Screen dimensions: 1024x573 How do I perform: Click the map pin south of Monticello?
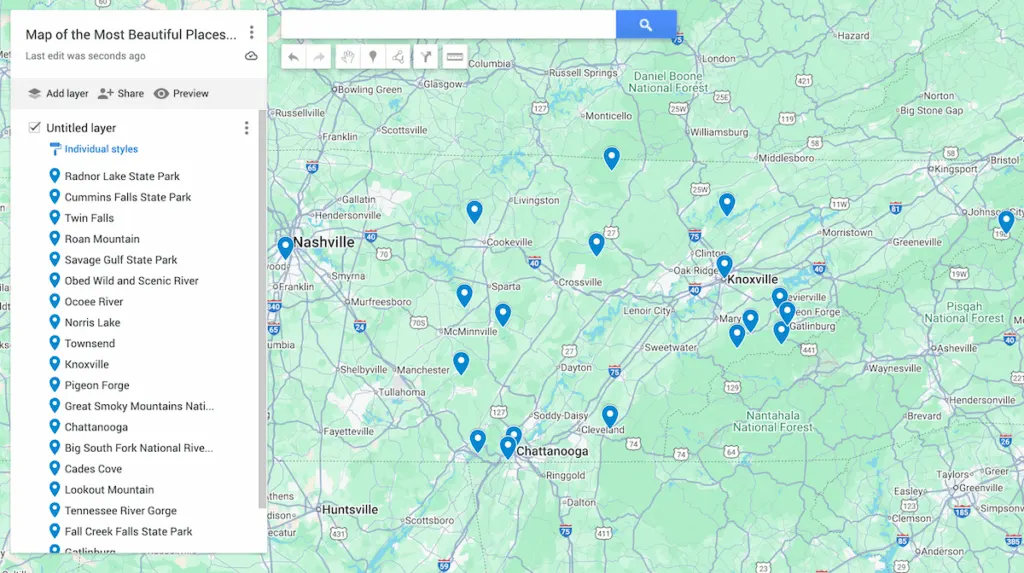click(x=611, y=158)
